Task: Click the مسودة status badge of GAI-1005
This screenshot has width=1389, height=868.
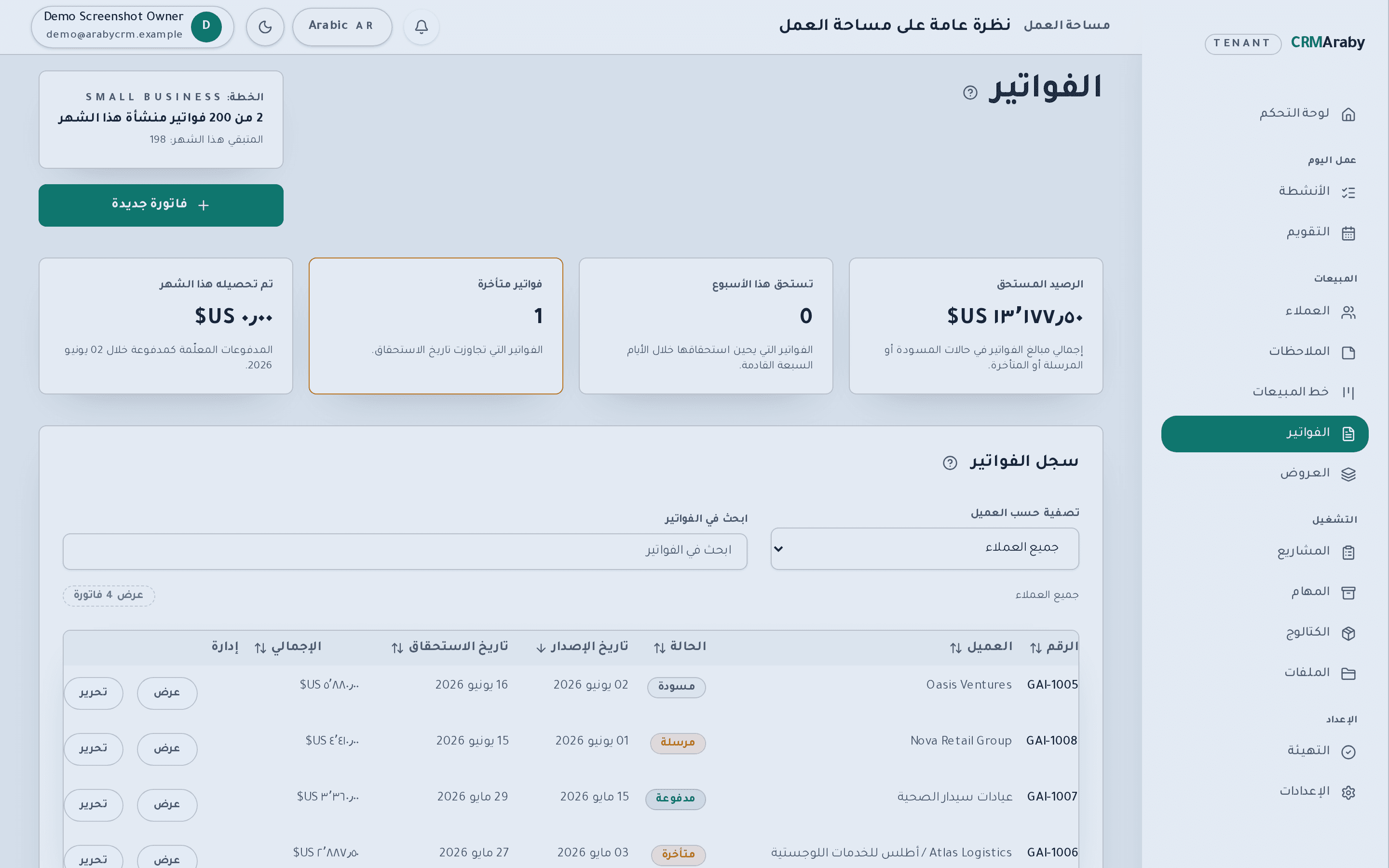Action: [x=676, y=687]
